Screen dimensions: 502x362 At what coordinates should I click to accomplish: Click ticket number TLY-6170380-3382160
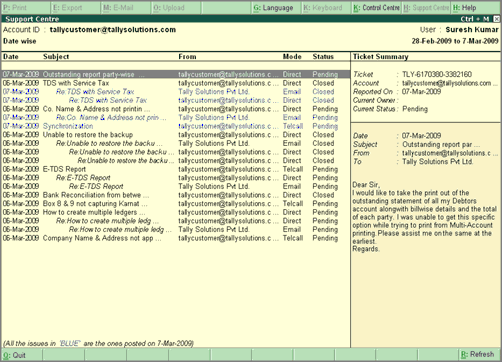pyautogui.click(x=437, y=74)
